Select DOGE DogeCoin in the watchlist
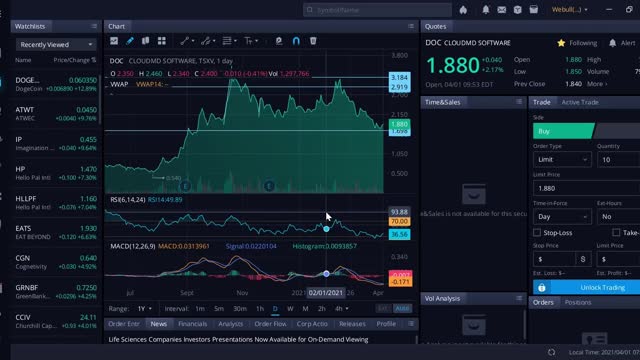The image size is (640, 360). (x=56, y=84)
